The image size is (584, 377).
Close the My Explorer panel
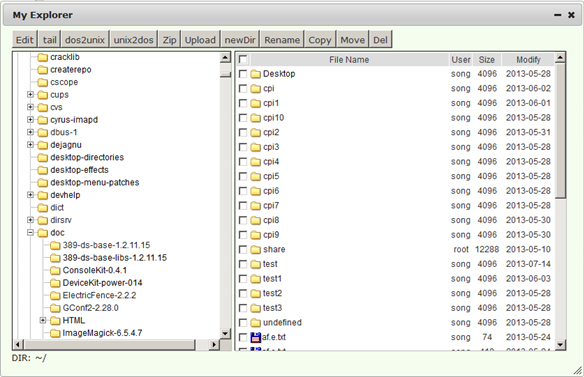(571, 15)
